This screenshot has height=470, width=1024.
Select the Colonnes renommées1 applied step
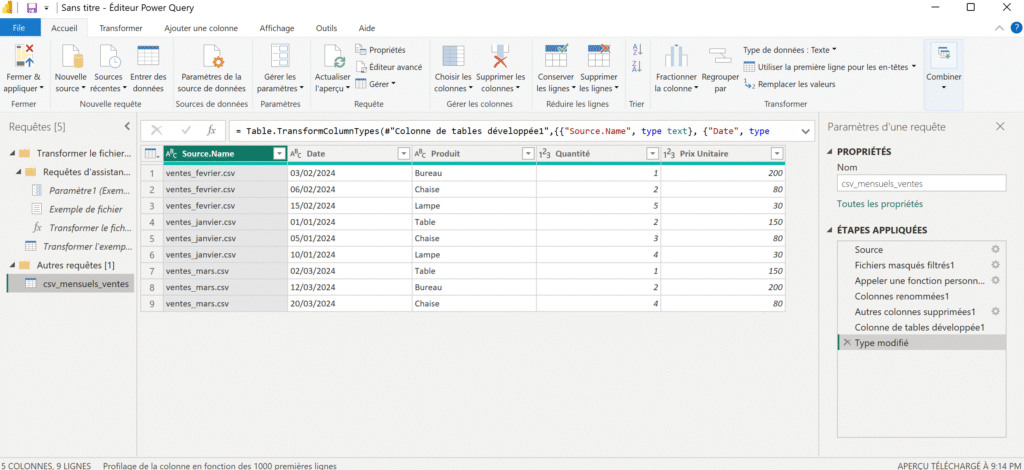coord(901,296)
